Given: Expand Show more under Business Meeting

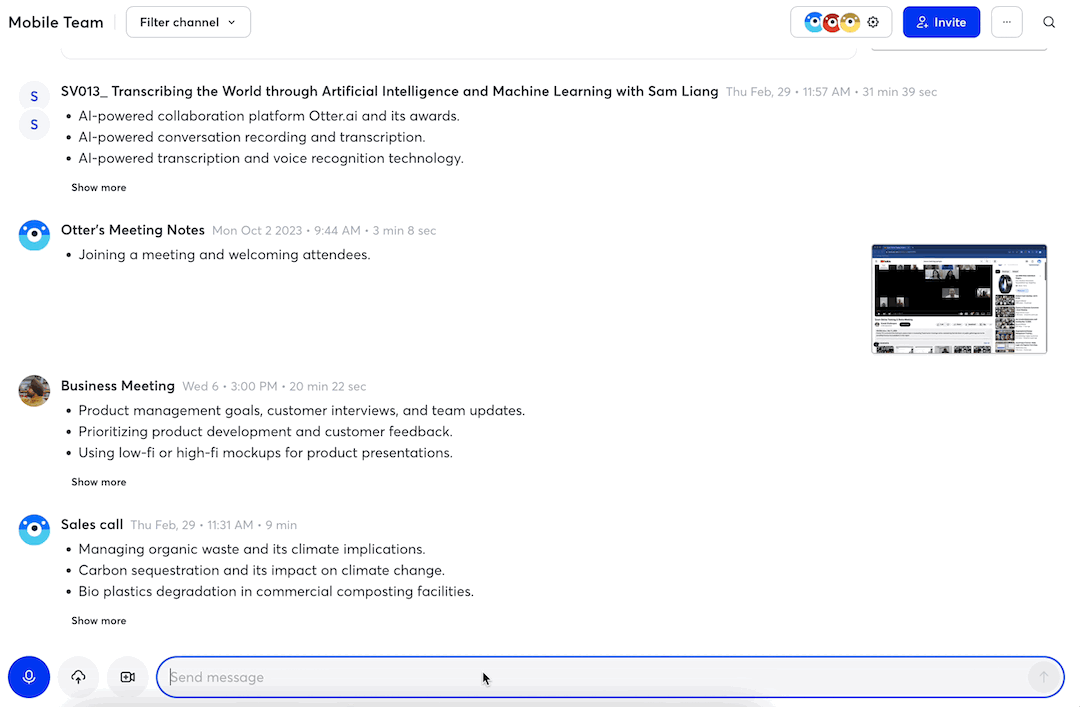Looking at the screenshot, I should 98,482.
